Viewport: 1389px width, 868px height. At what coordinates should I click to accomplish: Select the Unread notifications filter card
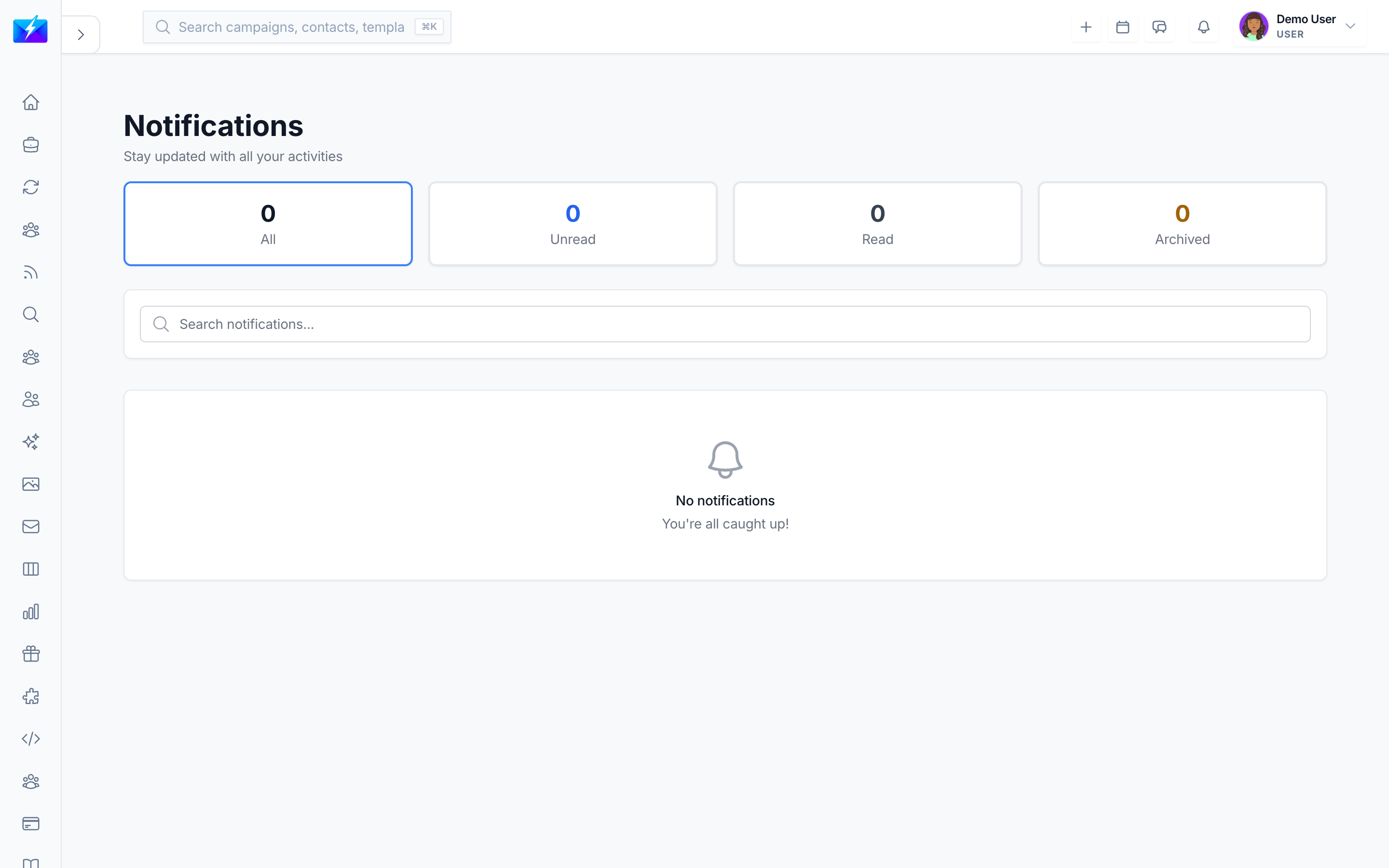pos(573,224)
